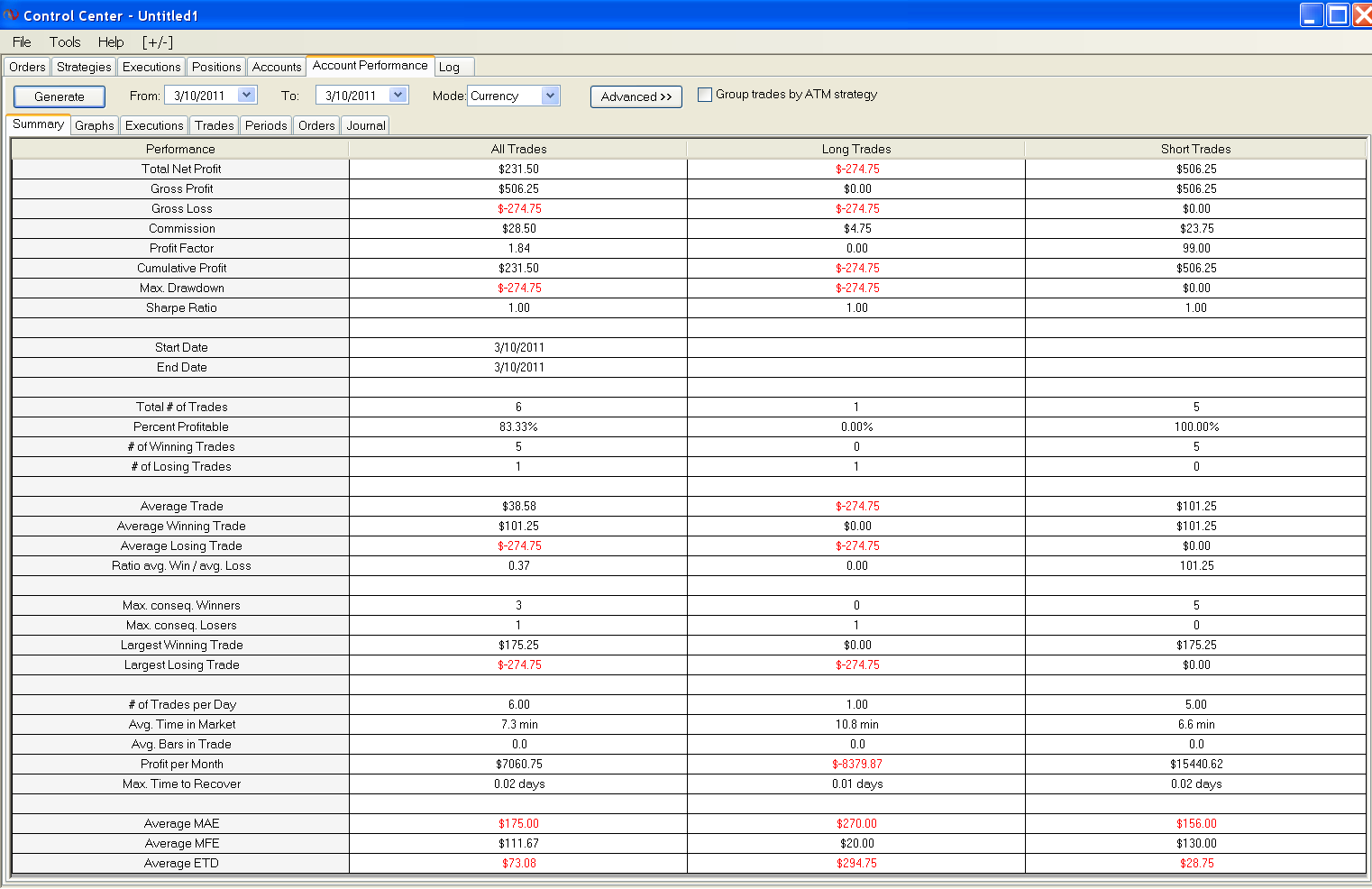Enable Group trades by ATM strategy checkbox
The image size is (1372, 889).
705,95
